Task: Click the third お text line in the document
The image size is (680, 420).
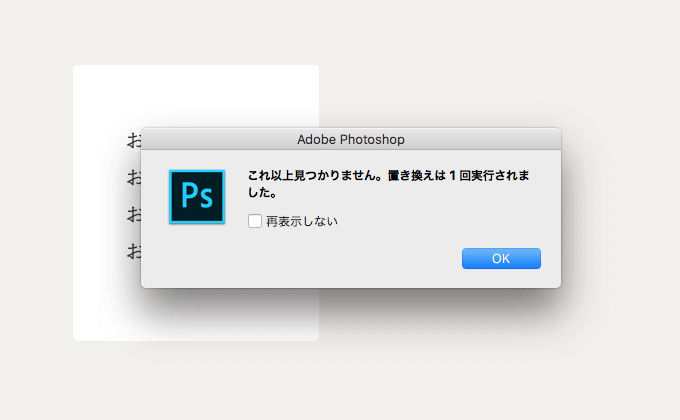Action: point(134,214)
